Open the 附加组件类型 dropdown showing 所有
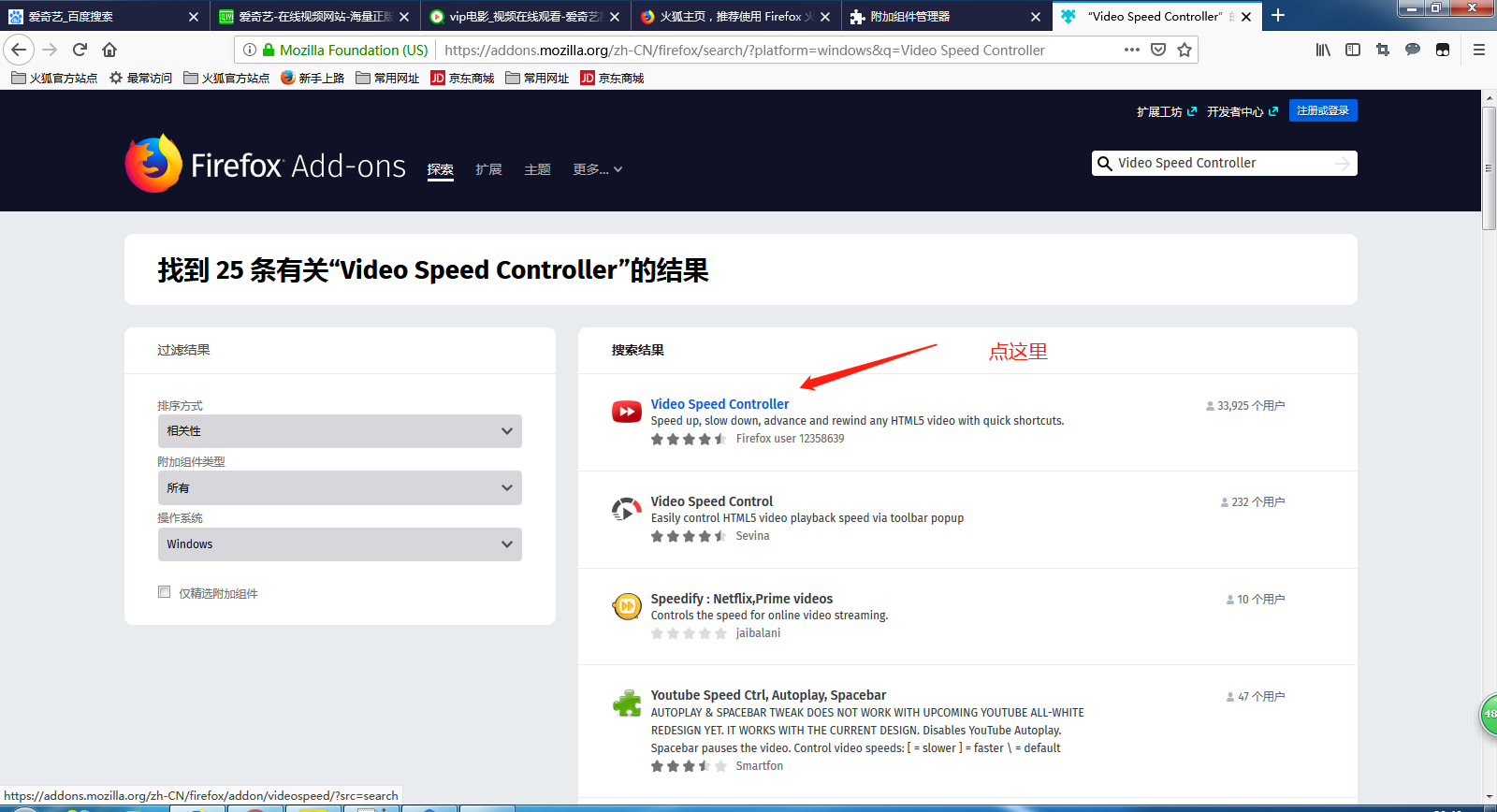This screenshot has height=812, width=1497. (340, 488)
